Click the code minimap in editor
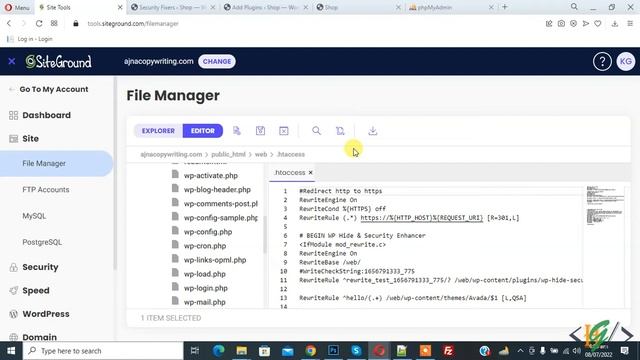Screen dimensions: 640x360 pos(604,205)
